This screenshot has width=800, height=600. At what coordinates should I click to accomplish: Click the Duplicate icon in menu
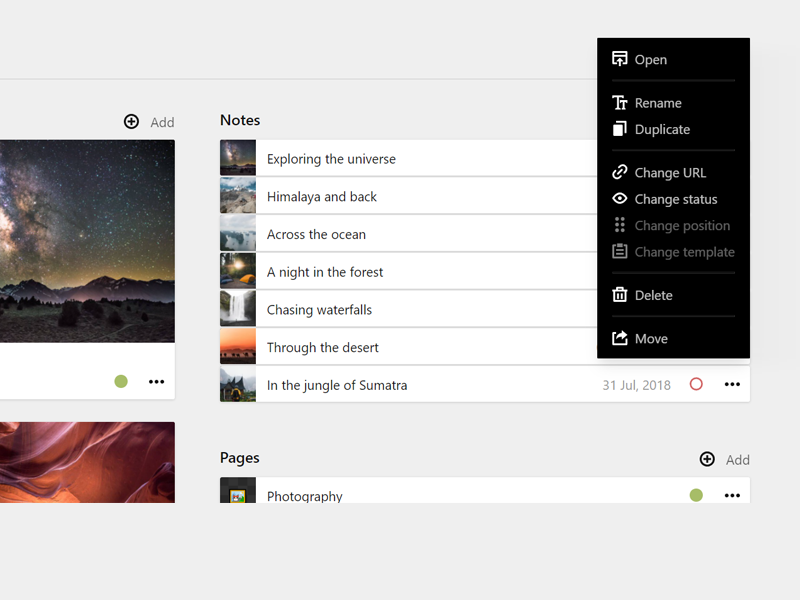620,129
